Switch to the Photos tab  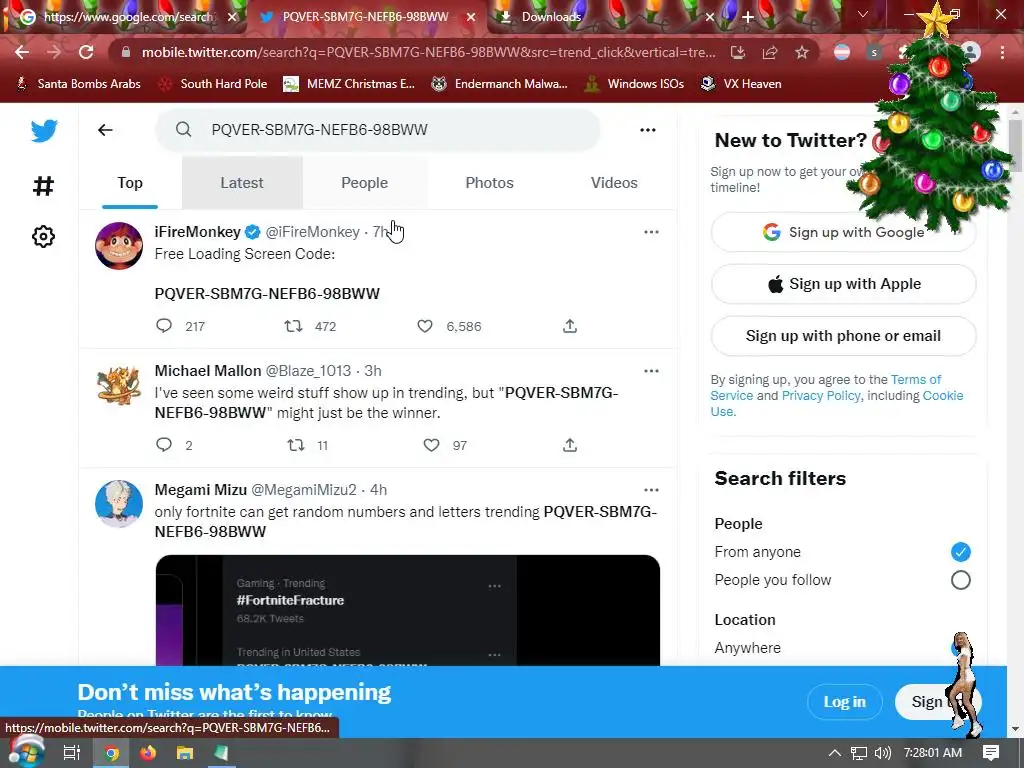[489, 183]
